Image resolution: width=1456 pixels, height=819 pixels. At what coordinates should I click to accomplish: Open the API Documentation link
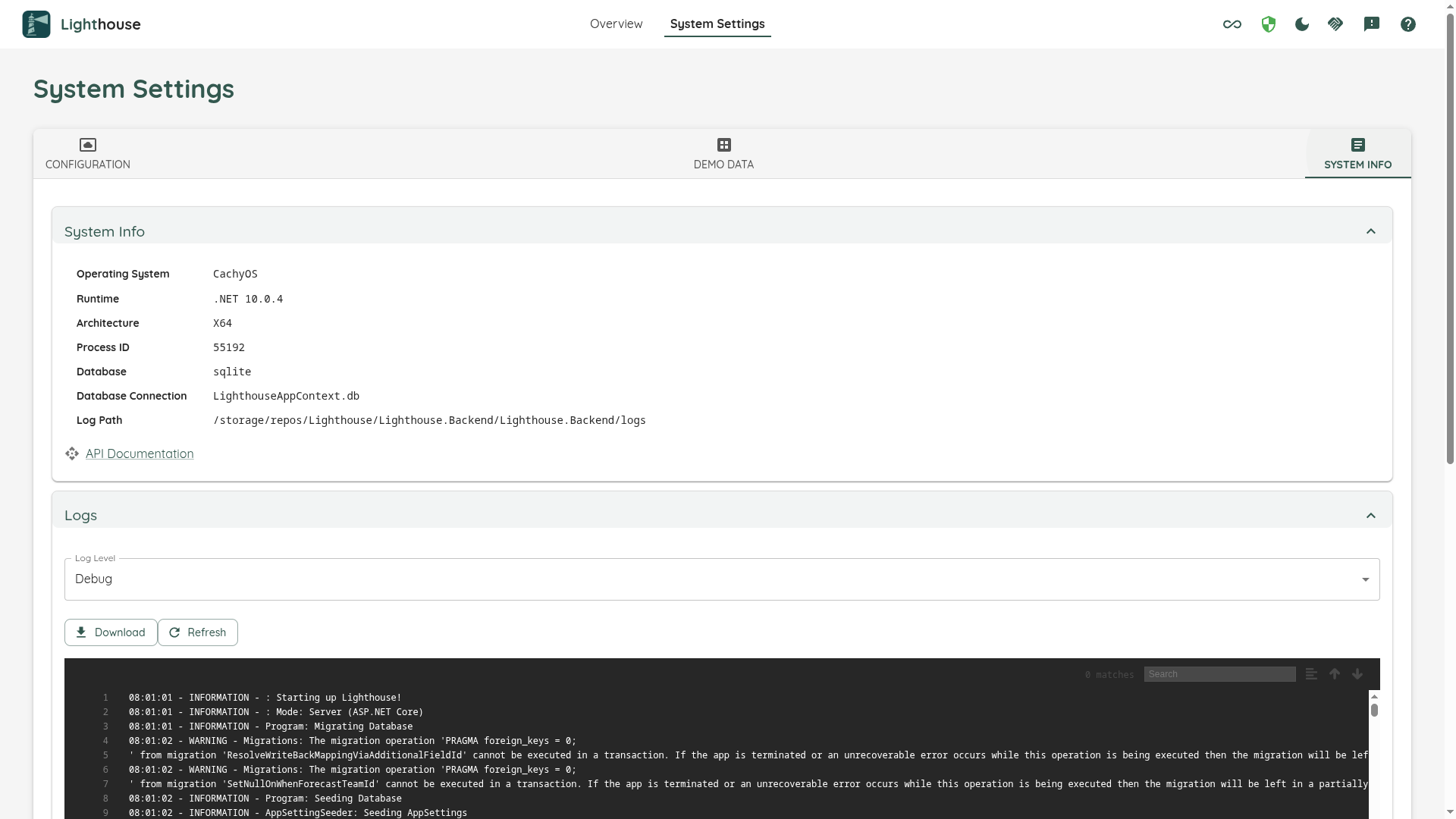point(140,453)
